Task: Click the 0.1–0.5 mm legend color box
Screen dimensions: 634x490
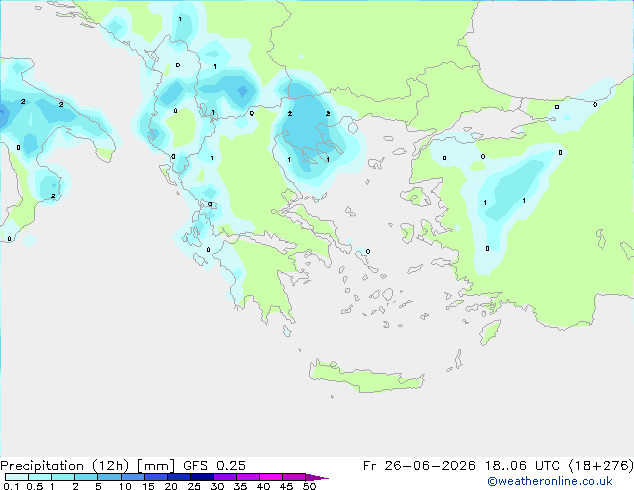Action: click(17, 477)
